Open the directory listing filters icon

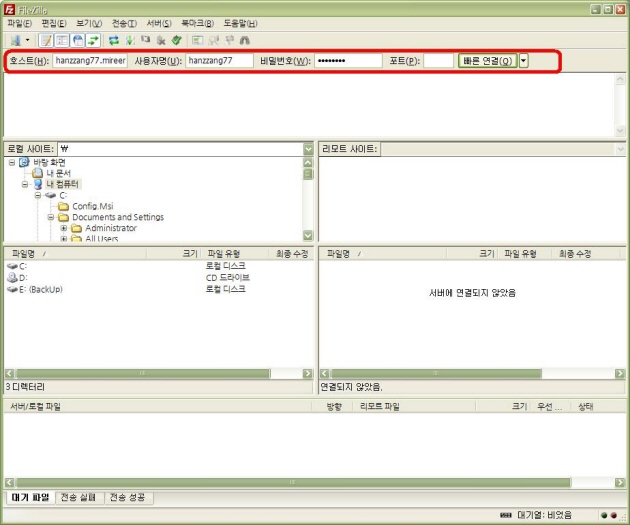197,40
